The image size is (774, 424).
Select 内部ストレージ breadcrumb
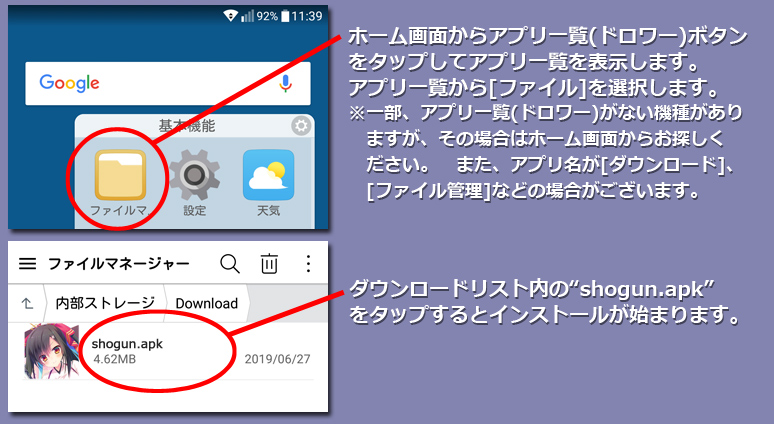point(105,303)
